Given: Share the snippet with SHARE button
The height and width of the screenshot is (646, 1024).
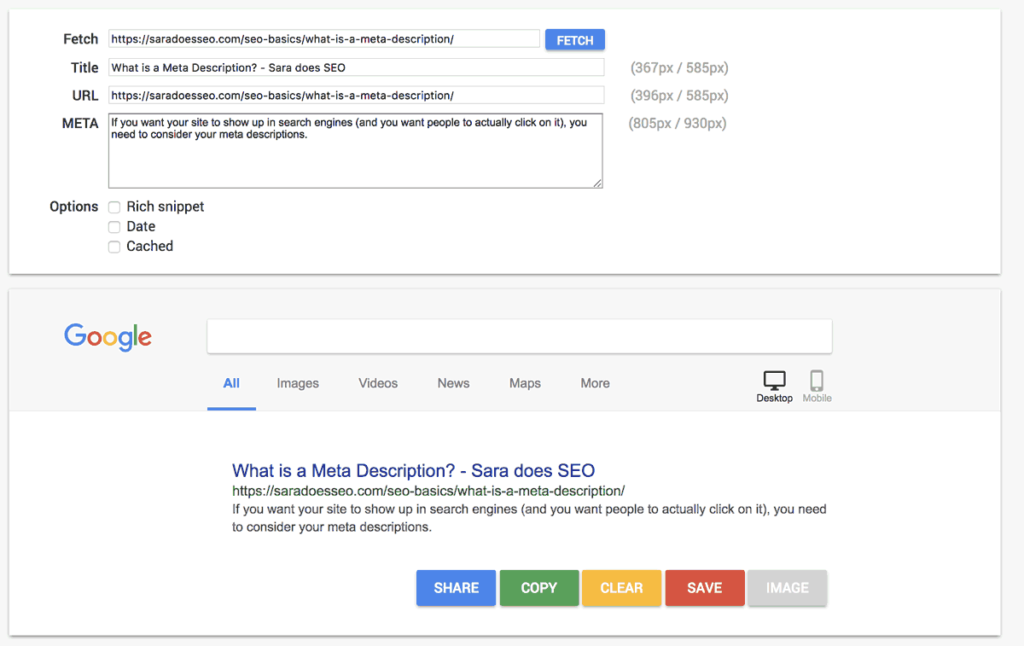Looking at the screenshot, I should (456, 588).
